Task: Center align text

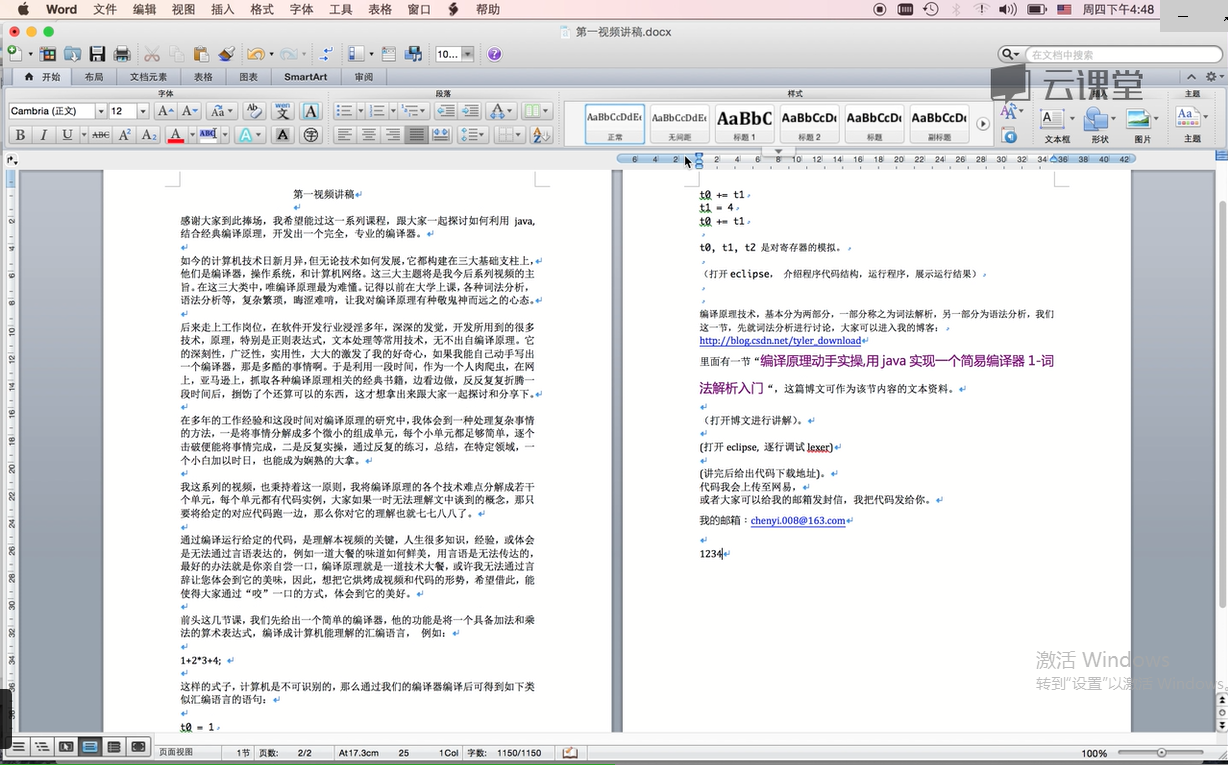Action: [368, 135]
